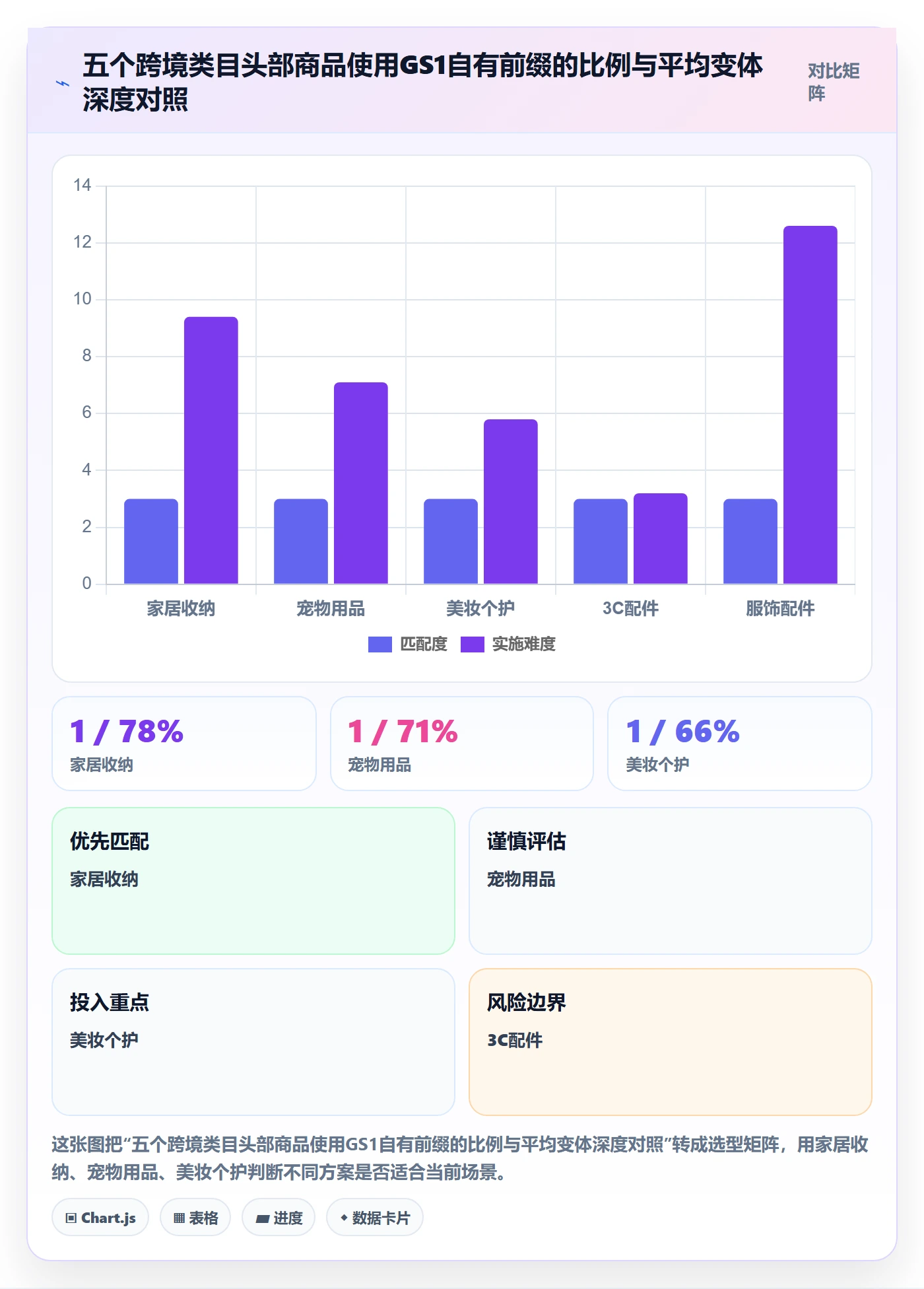Click the 宠物用品 x-axis label
The image size is (924, 1289).
pyautogui.click(x=331, y=608)
